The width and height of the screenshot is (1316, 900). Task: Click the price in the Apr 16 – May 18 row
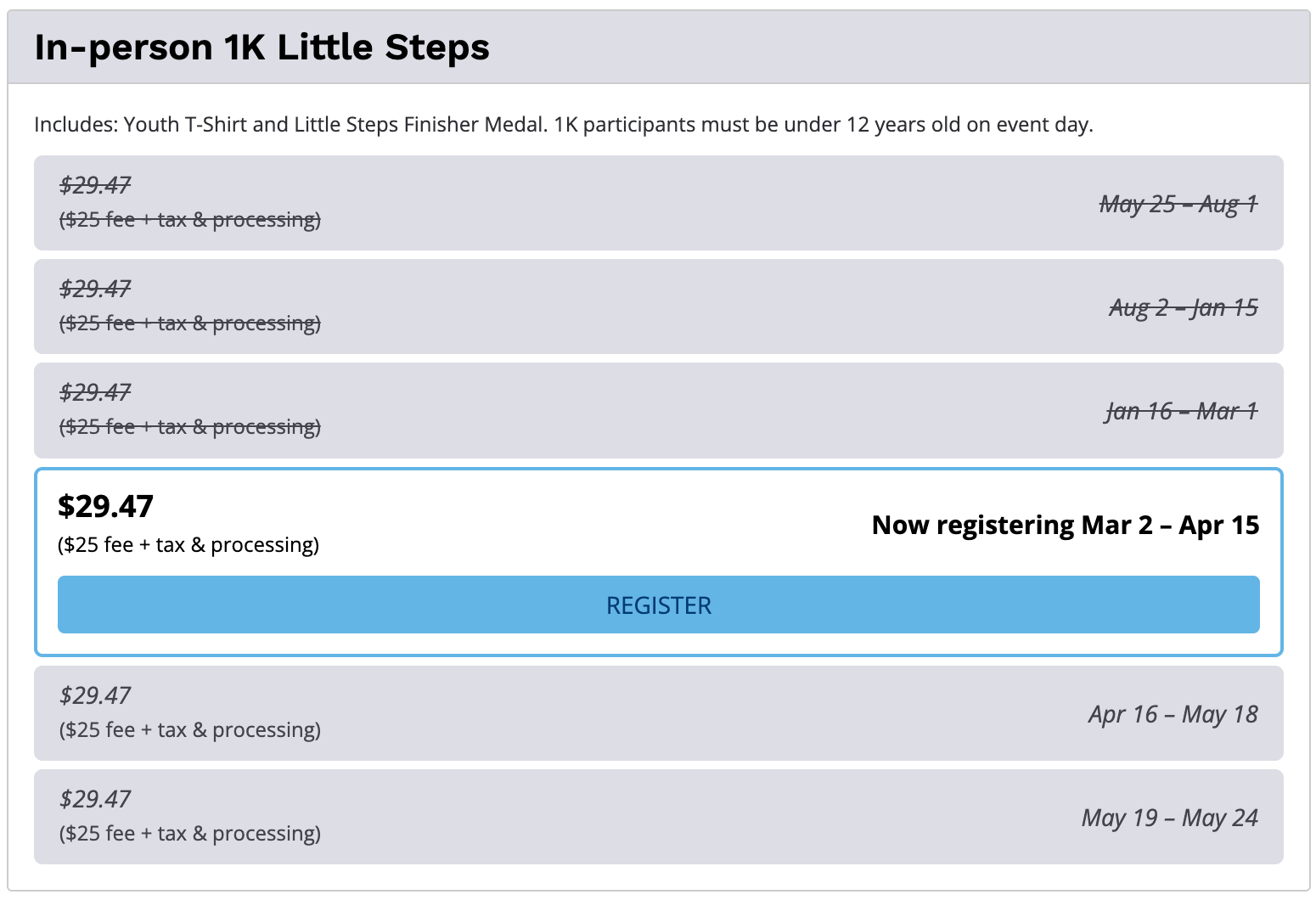tap(95, 695)
